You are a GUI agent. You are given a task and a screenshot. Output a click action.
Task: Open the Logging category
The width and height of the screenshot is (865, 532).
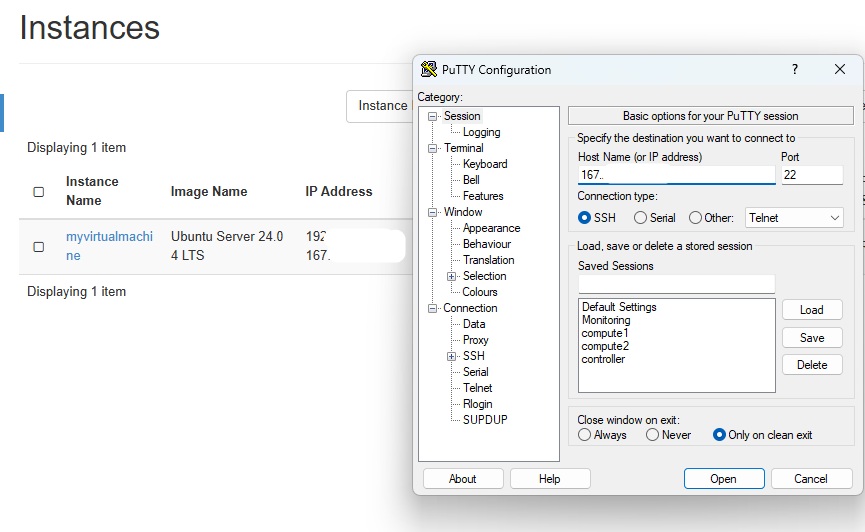click(482, 132)
